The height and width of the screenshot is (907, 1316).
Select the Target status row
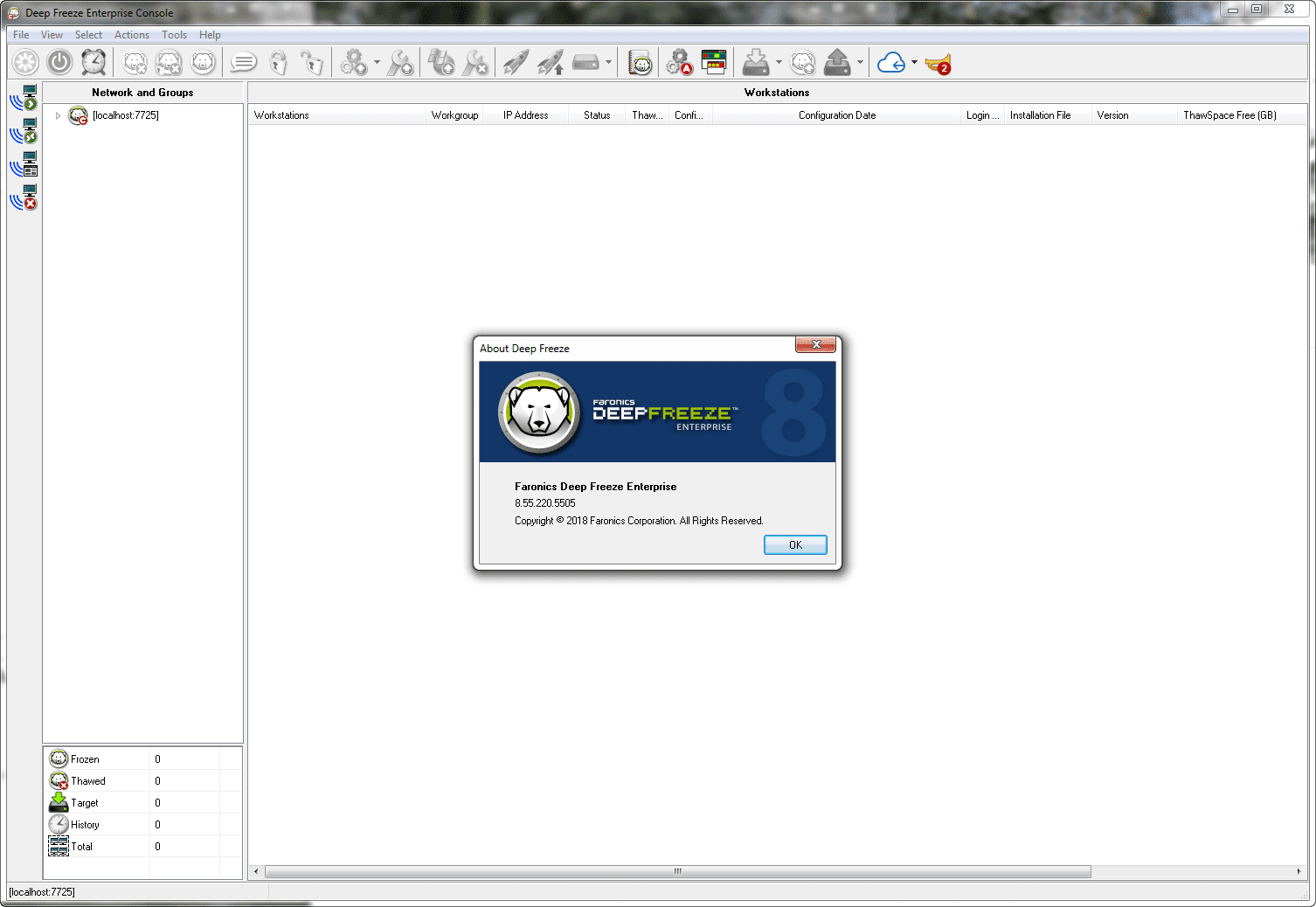[x=143, y=802]
